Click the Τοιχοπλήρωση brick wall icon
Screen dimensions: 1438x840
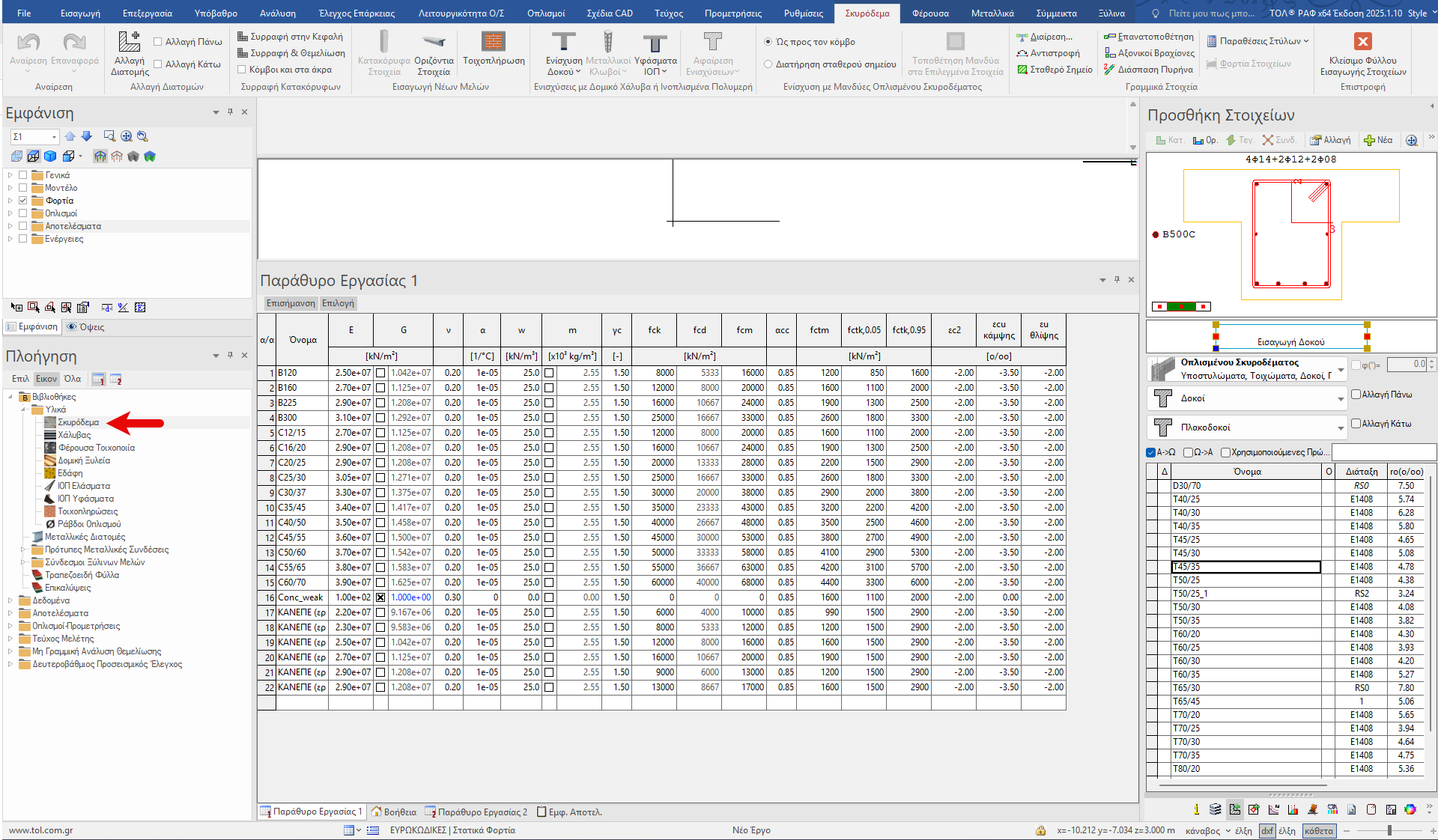(x=493, y=42)
